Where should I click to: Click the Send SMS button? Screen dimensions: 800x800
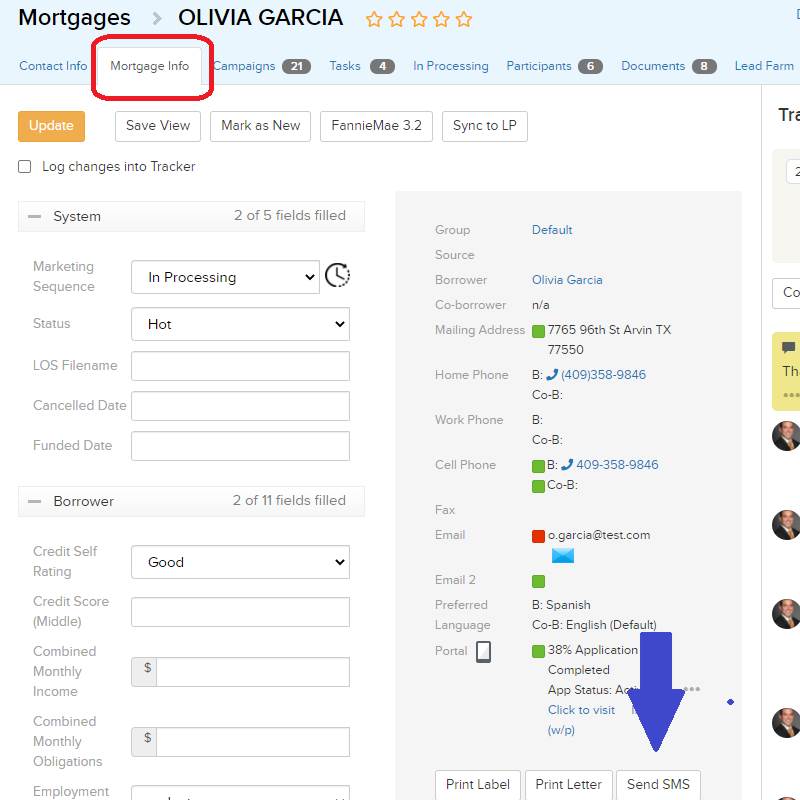658,784
